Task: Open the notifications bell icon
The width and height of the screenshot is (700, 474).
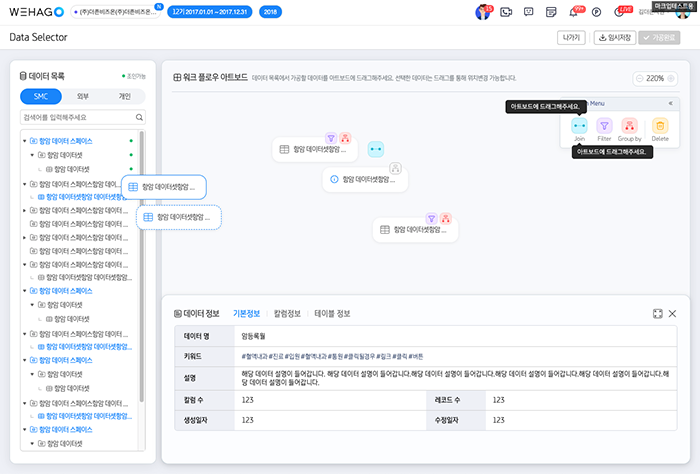Action: pos(573,12)
